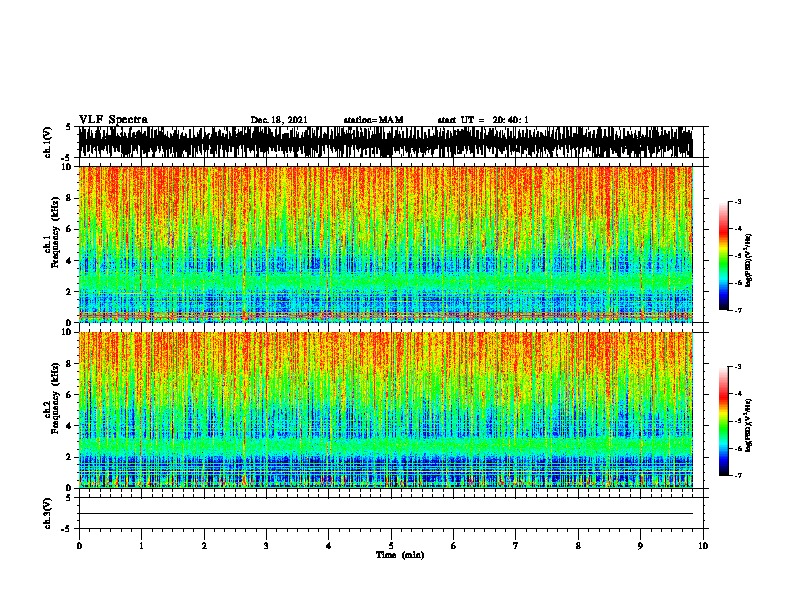Click the "-7" label on ch.1 color scale
This screenshot has width=792, height=612.
[738, 310]
